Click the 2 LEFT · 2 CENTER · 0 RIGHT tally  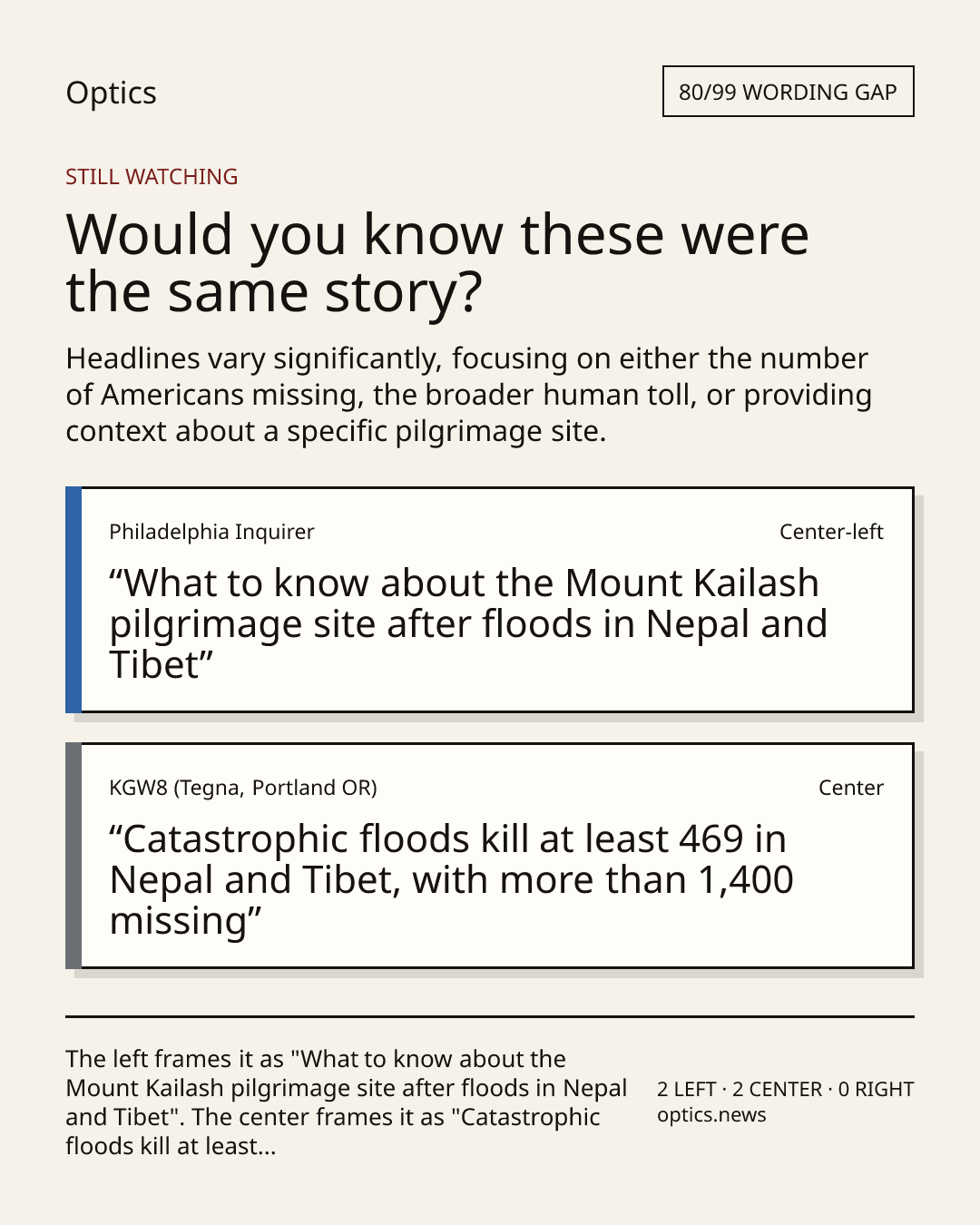(786, 1089)
